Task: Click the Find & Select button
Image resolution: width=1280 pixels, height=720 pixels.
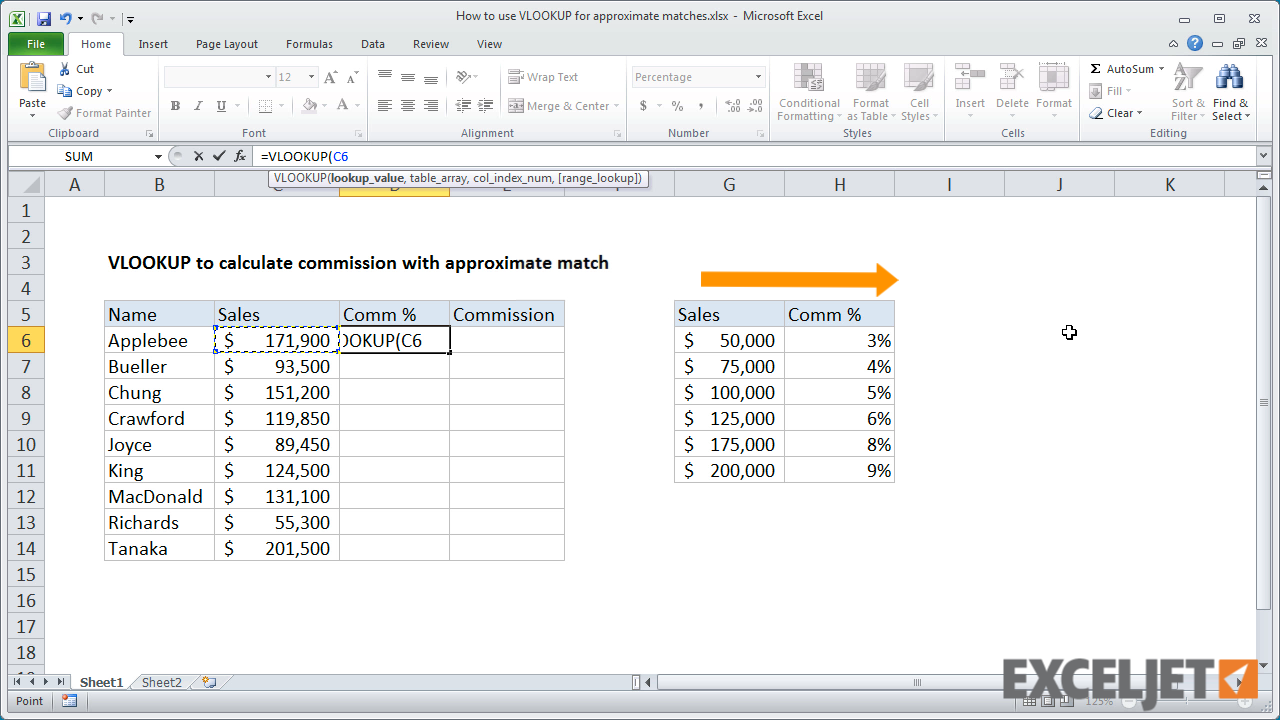Action: [1230, 93]
